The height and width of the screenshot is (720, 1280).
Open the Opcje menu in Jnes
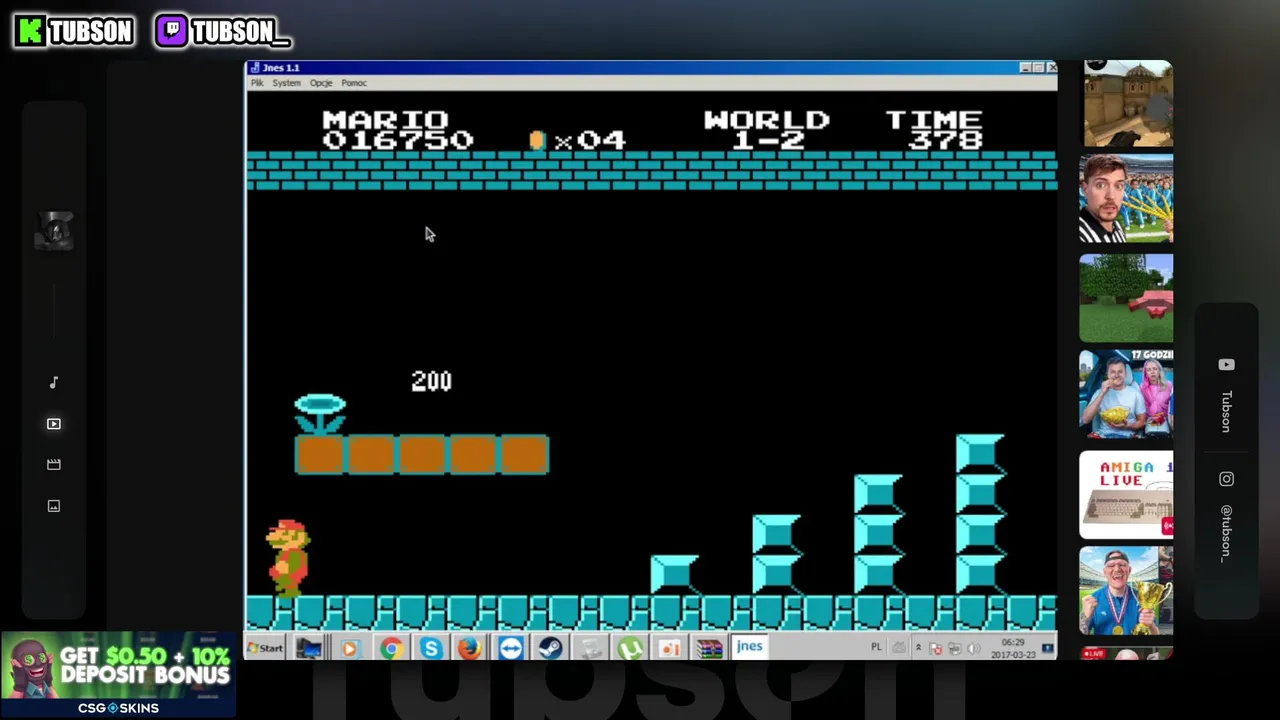(x=321, y=83)
